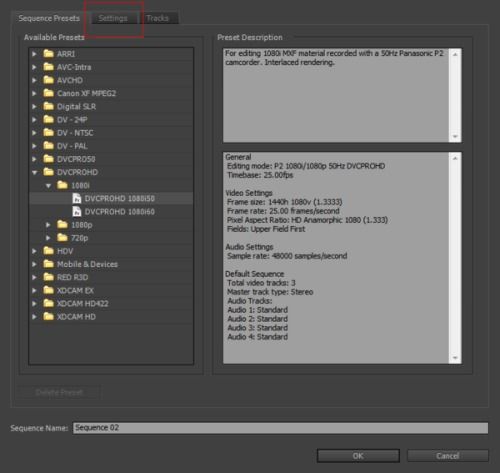Expand the AVCHD preset folder
This screenshot has height=473, width=500.
tap(34, 80)
